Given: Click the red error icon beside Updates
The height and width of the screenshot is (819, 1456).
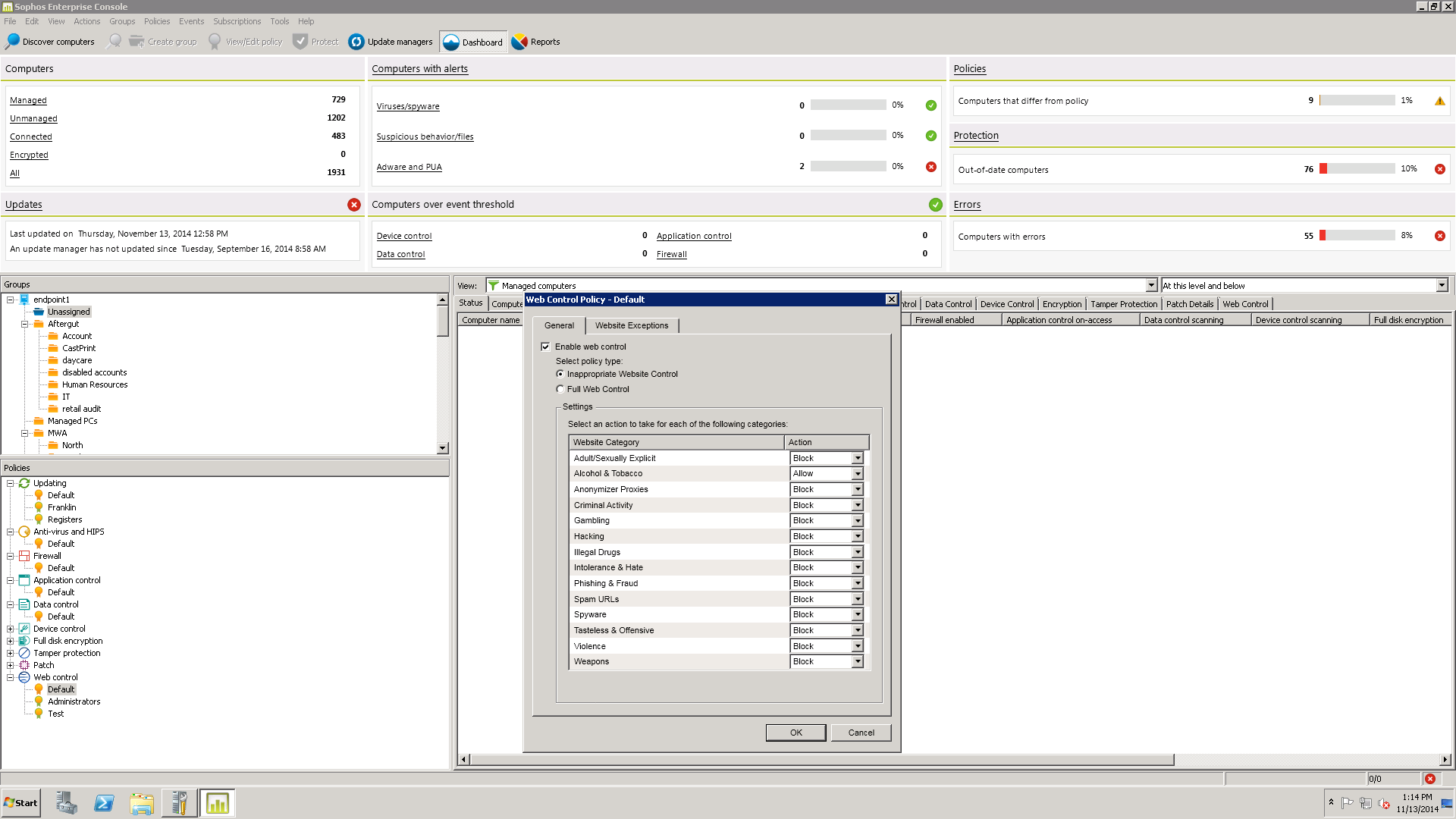Looking at the screenshot, I should pyautogui.click(x=354, y=205).
